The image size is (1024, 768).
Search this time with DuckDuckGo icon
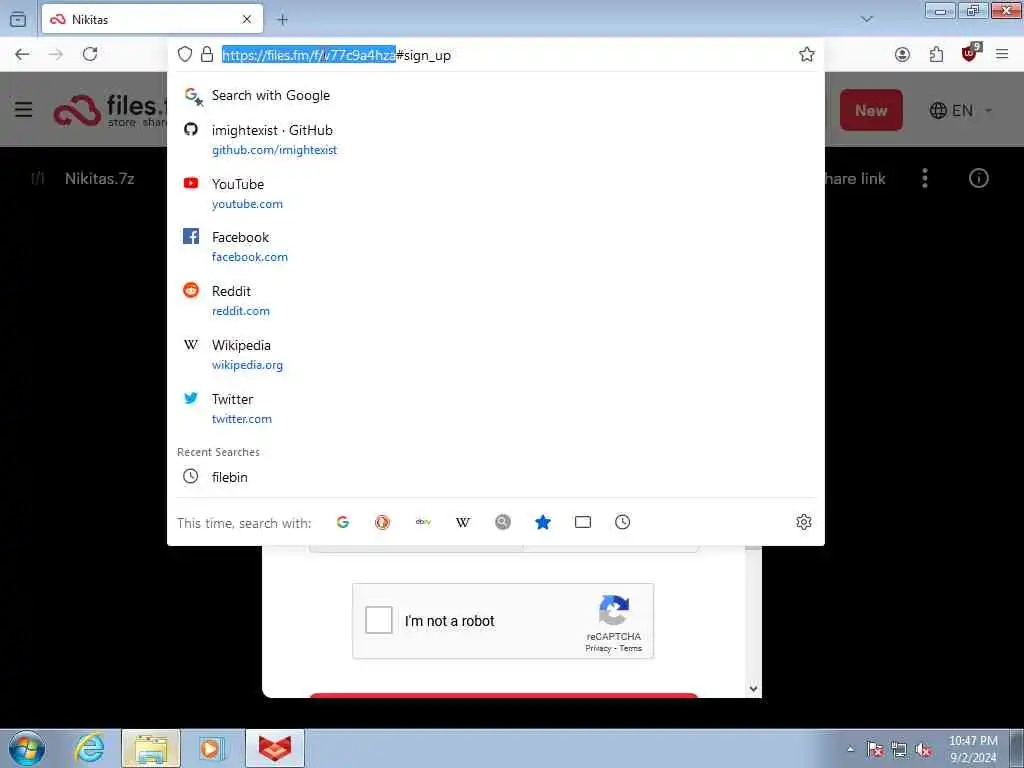(383, 522)
